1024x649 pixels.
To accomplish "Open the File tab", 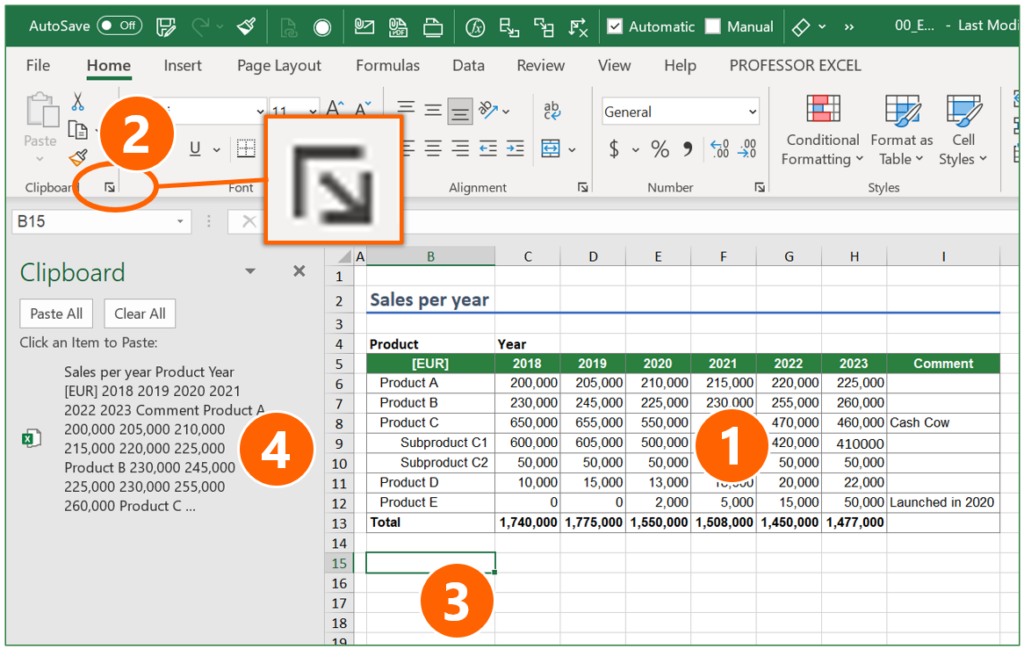I will tap(38, 65).
